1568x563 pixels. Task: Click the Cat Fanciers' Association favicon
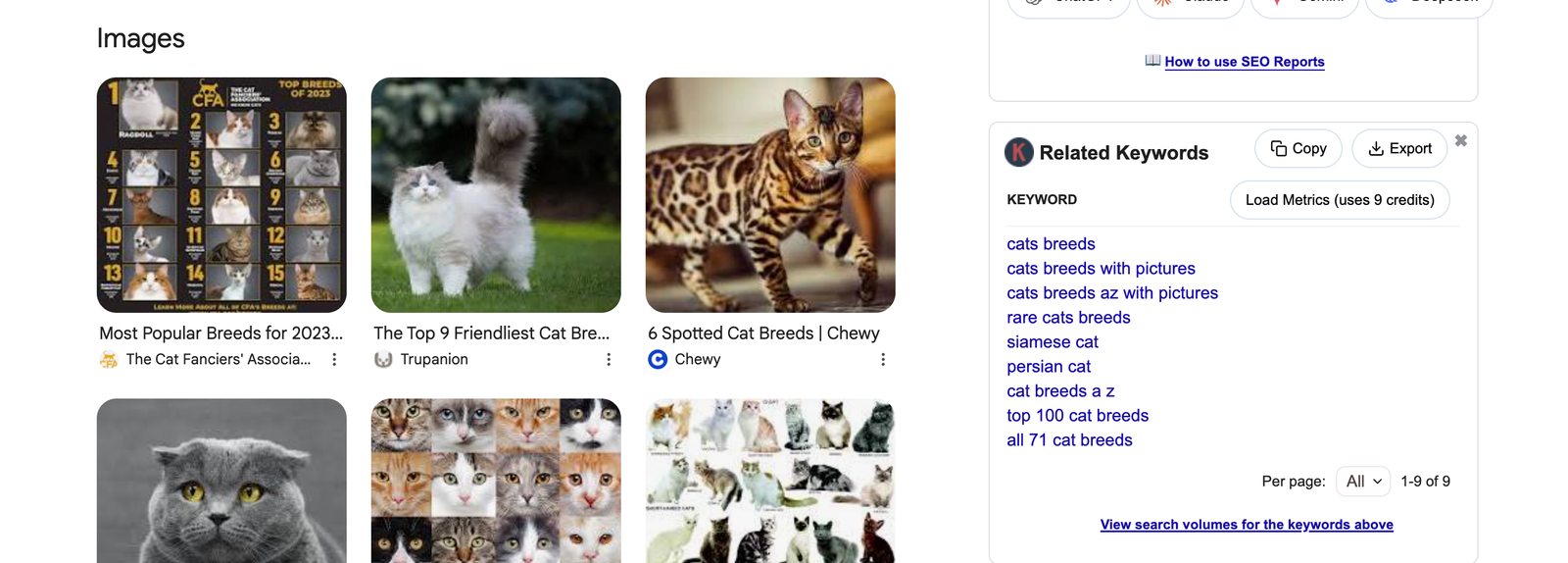(109, 360)
